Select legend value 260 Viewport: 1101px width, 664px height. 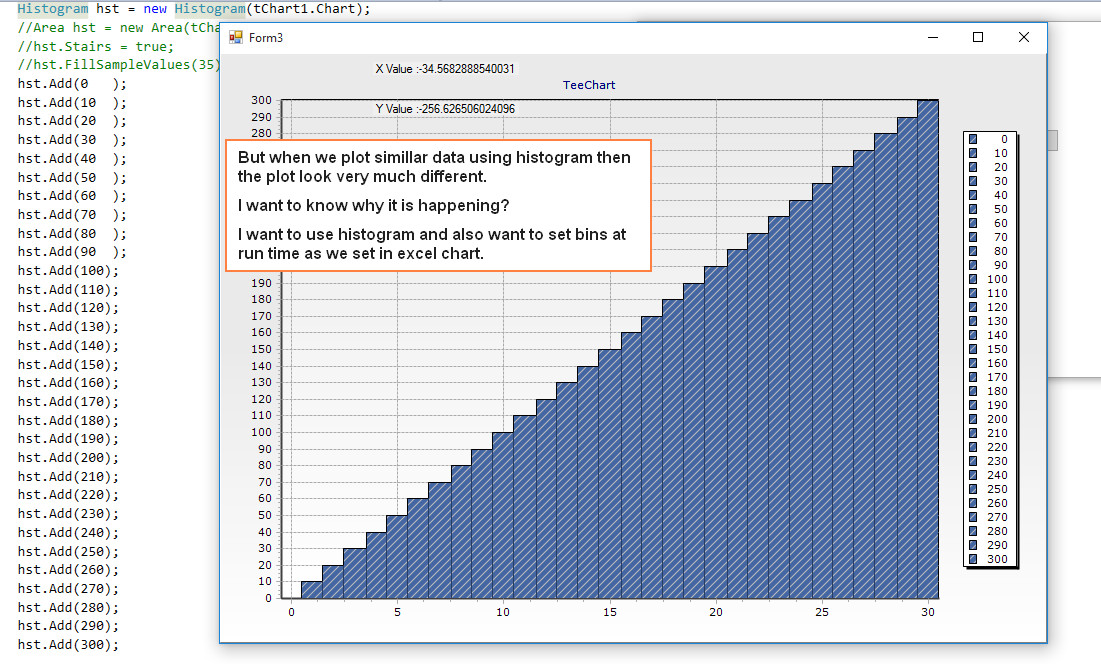click(997, 503)
